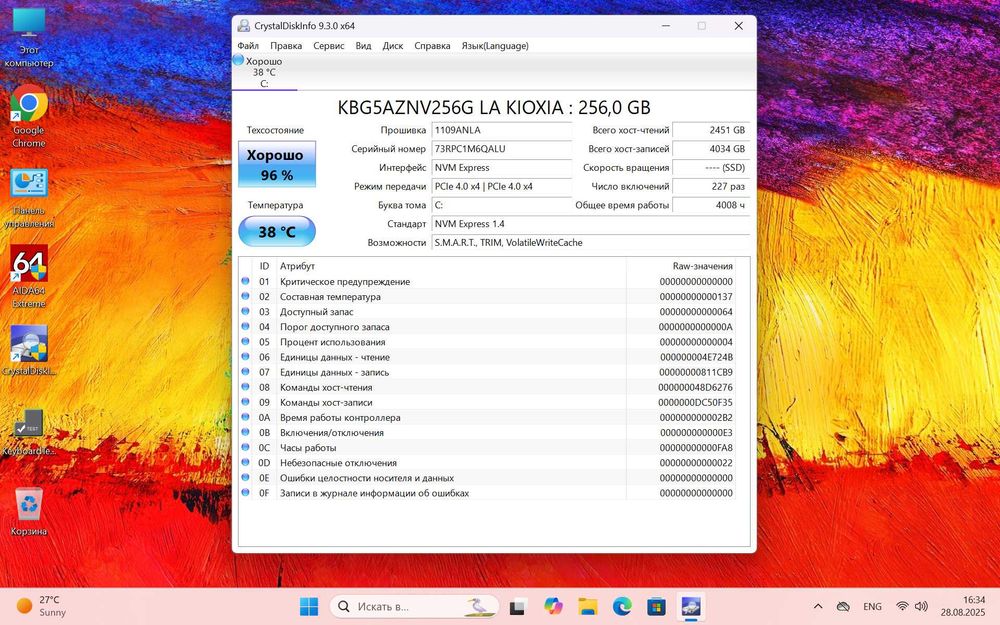
Task: Select row 05 Процент использования
Action: click(x=487, y=342)
